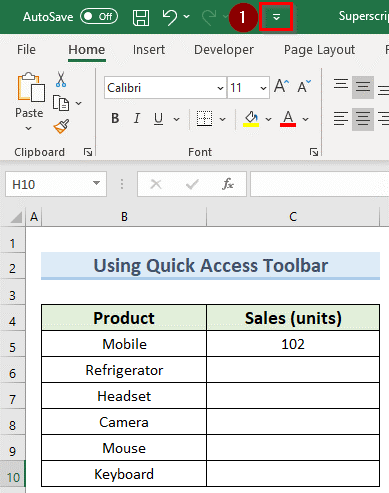Open the Page Layout tab

pyautogui.click(x=319, y=50)
